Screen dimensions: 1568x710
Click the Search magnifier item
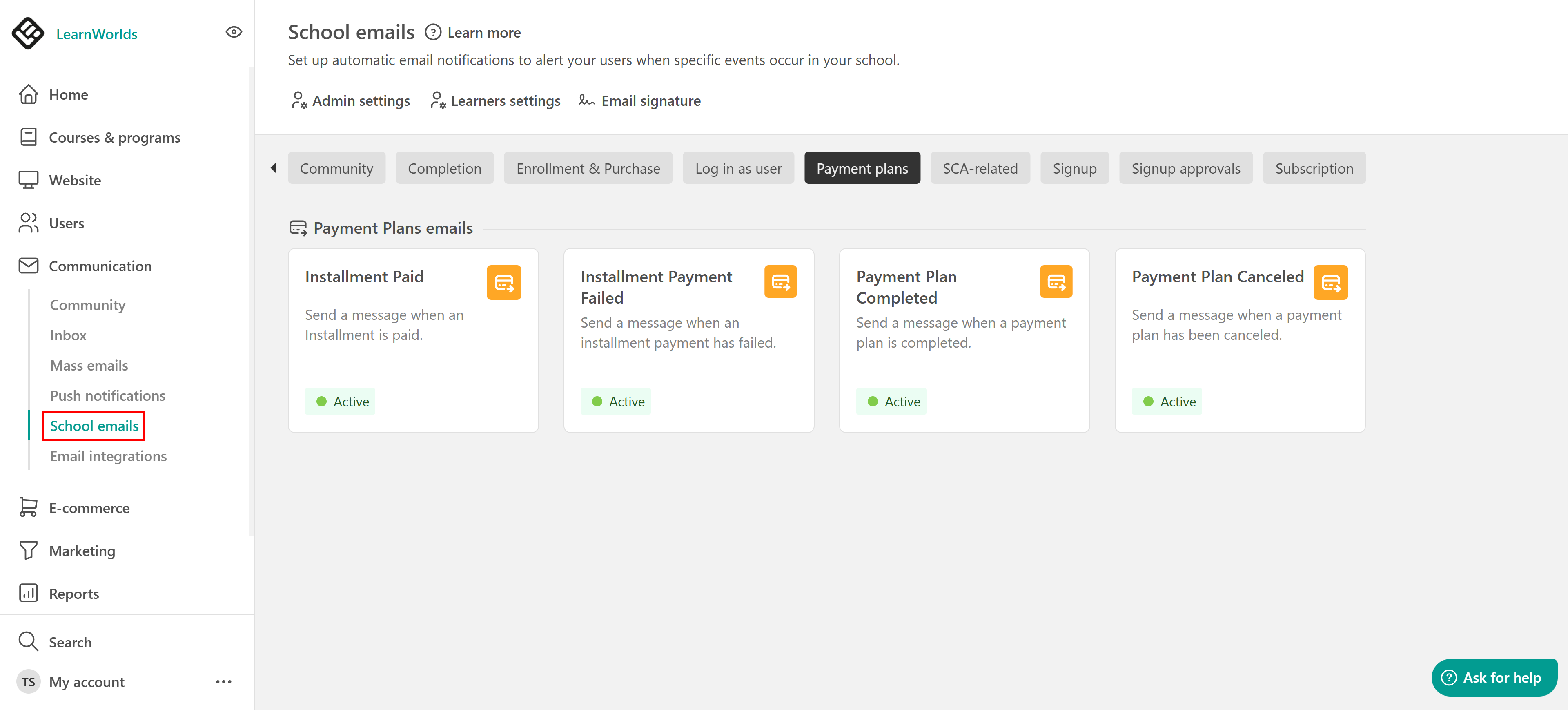[69, 642]
